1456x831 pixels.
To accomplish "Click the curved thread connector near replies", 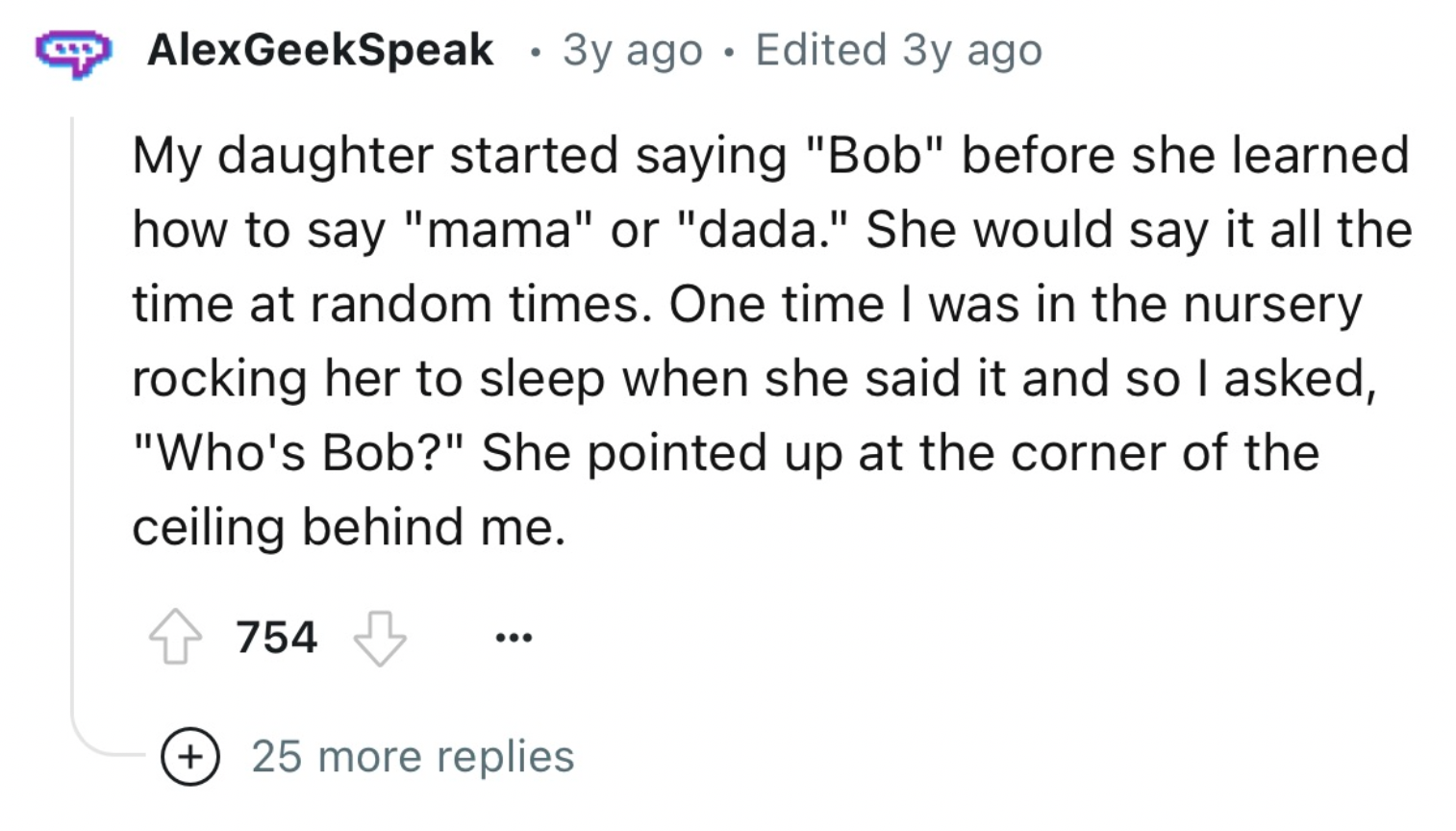I will pos(106,737).
